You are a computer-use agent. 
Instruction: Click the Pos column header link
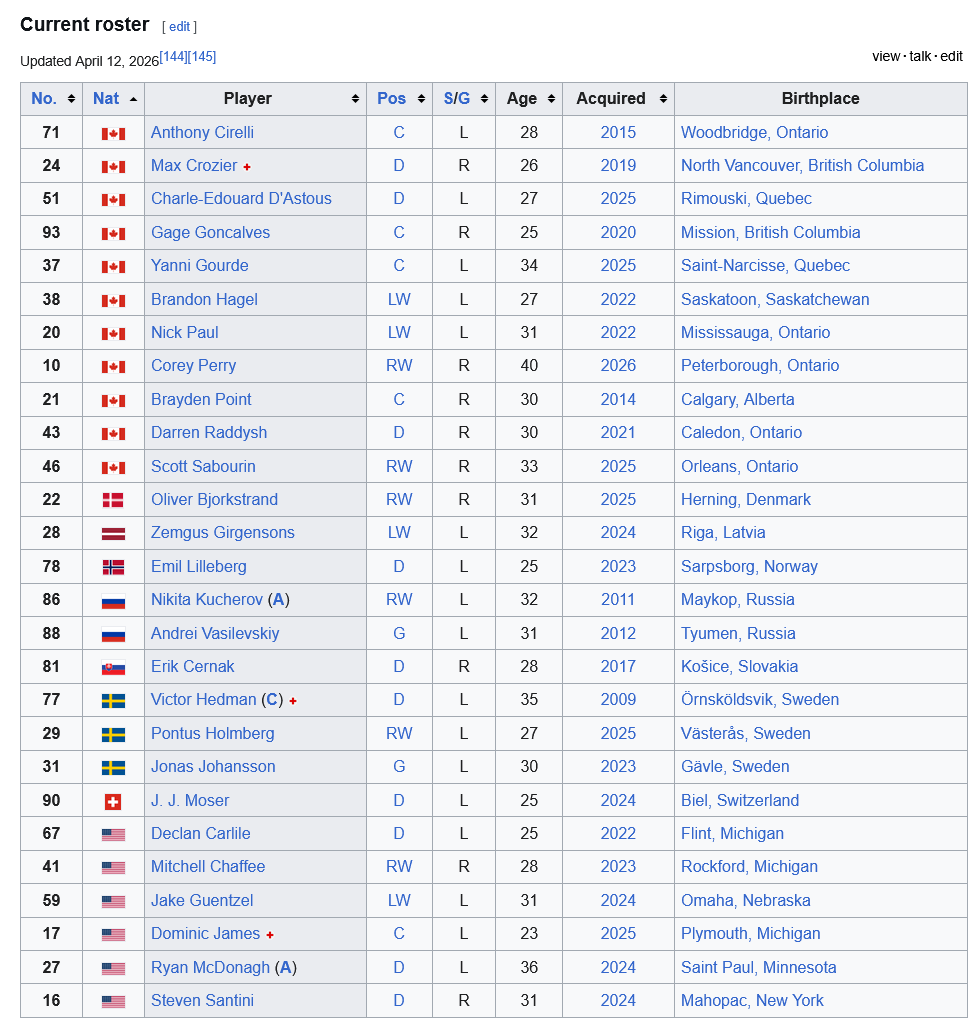pyautogui.click(x=392, y=98)
